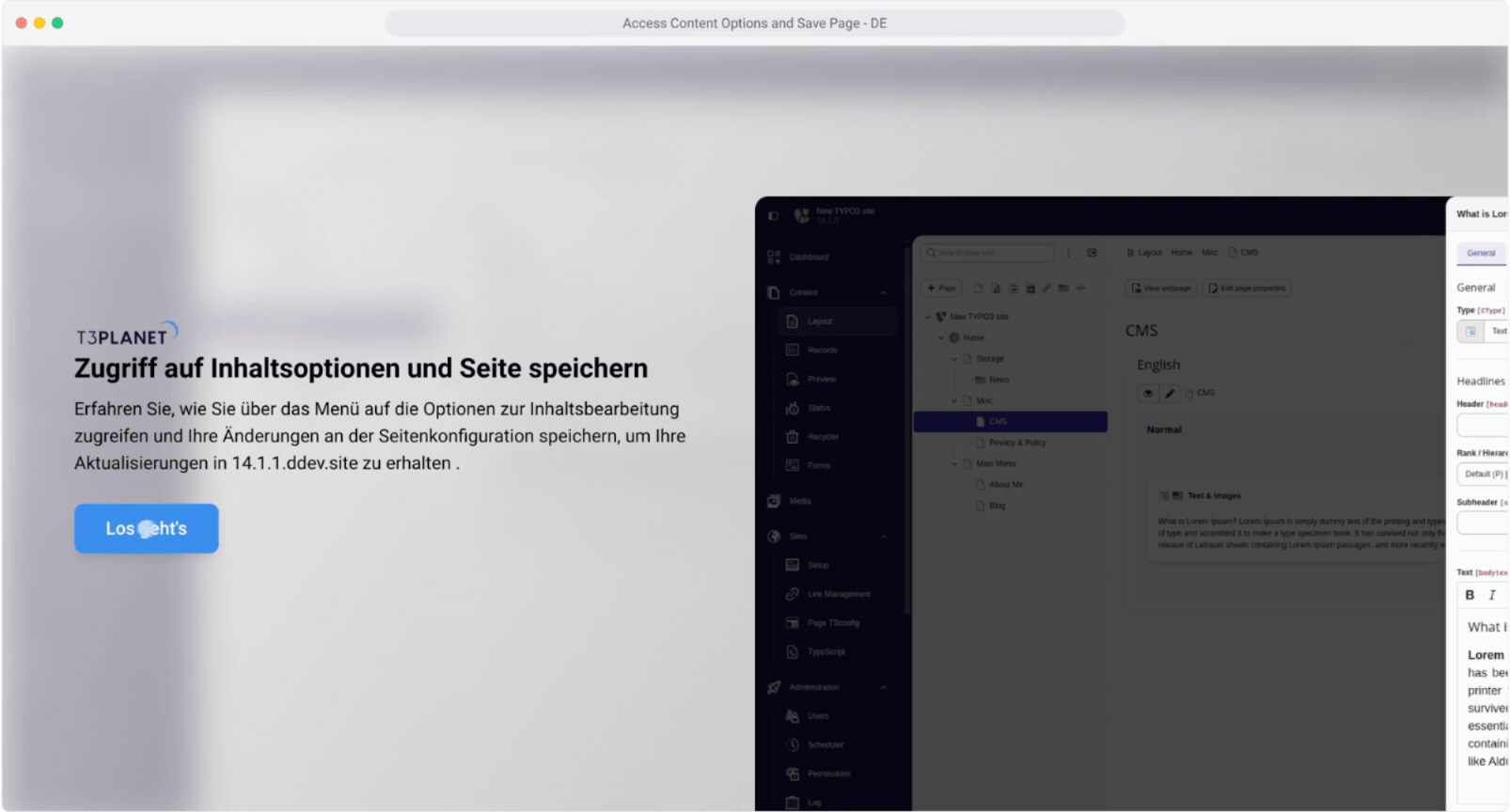Toggle page visibility eye icon

click(1148, 393)
